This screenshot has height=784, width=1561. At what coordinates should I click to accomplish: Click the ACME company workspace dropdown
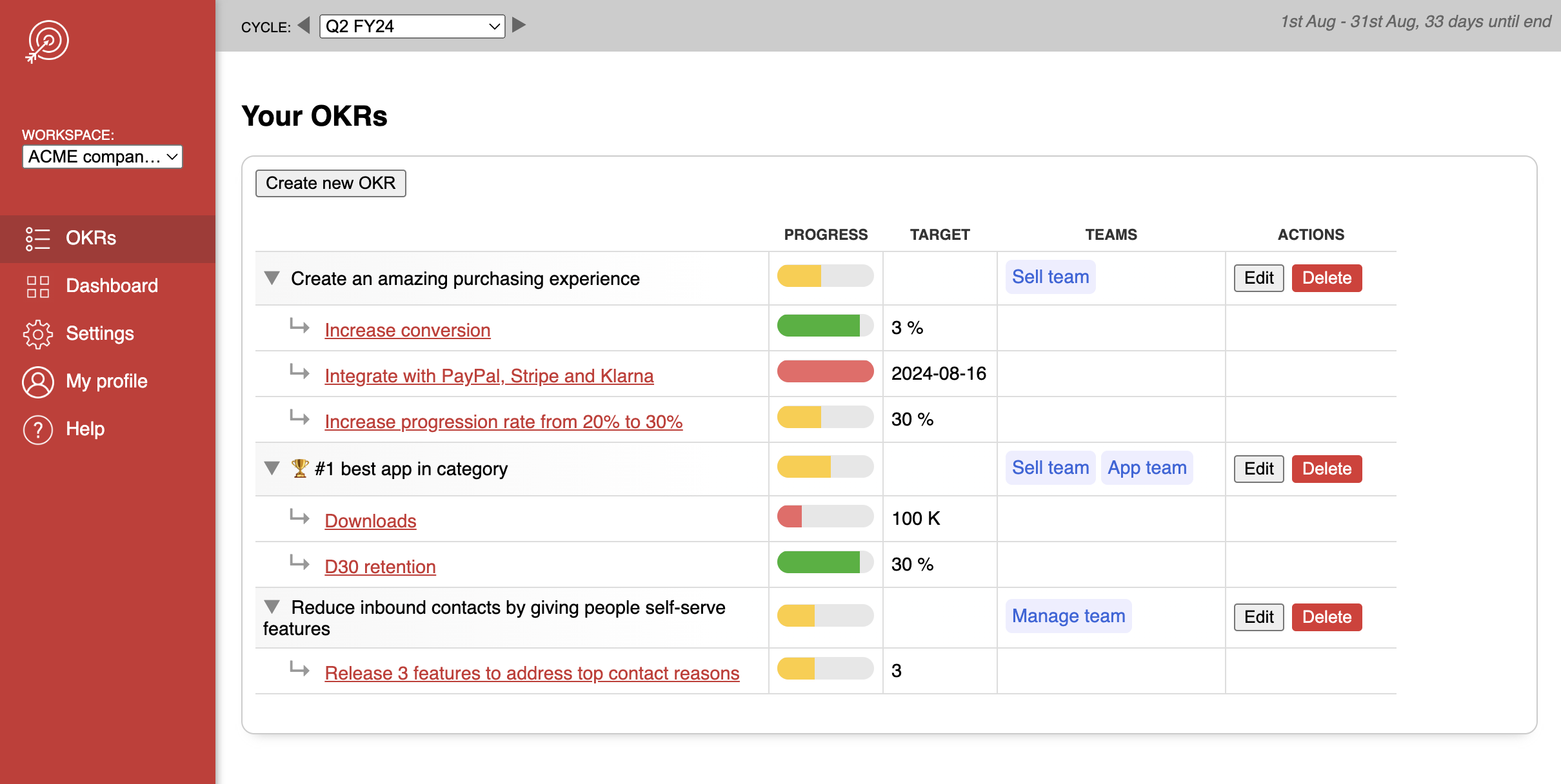click(100, 156)
